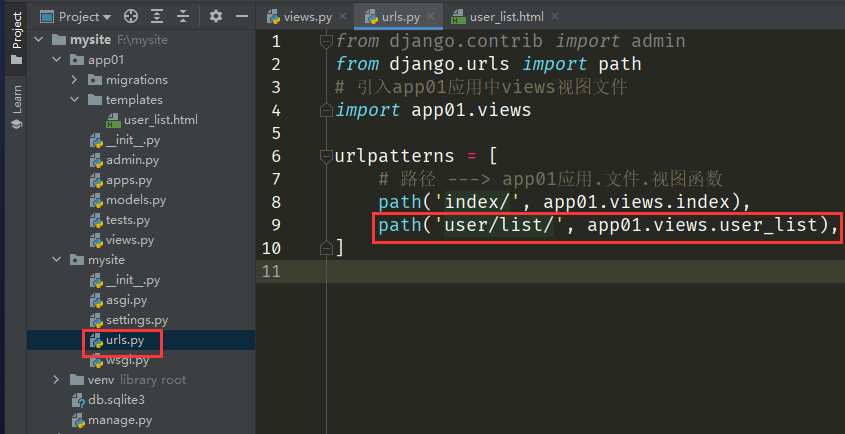Image resolution: width=845 pixels, height=434 pixels.
Task: Fold the import block at line 1
Action: (325, 40)
